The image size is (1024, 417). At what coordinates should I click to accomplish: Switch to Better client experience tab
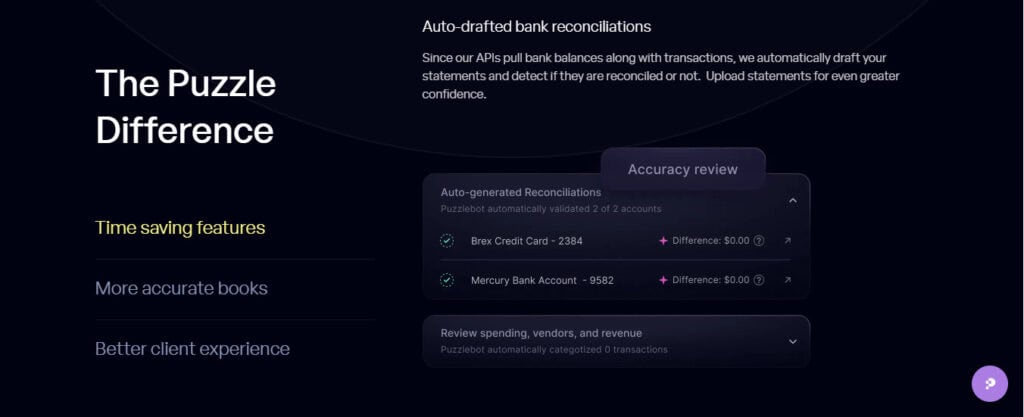tap(193, 348)
